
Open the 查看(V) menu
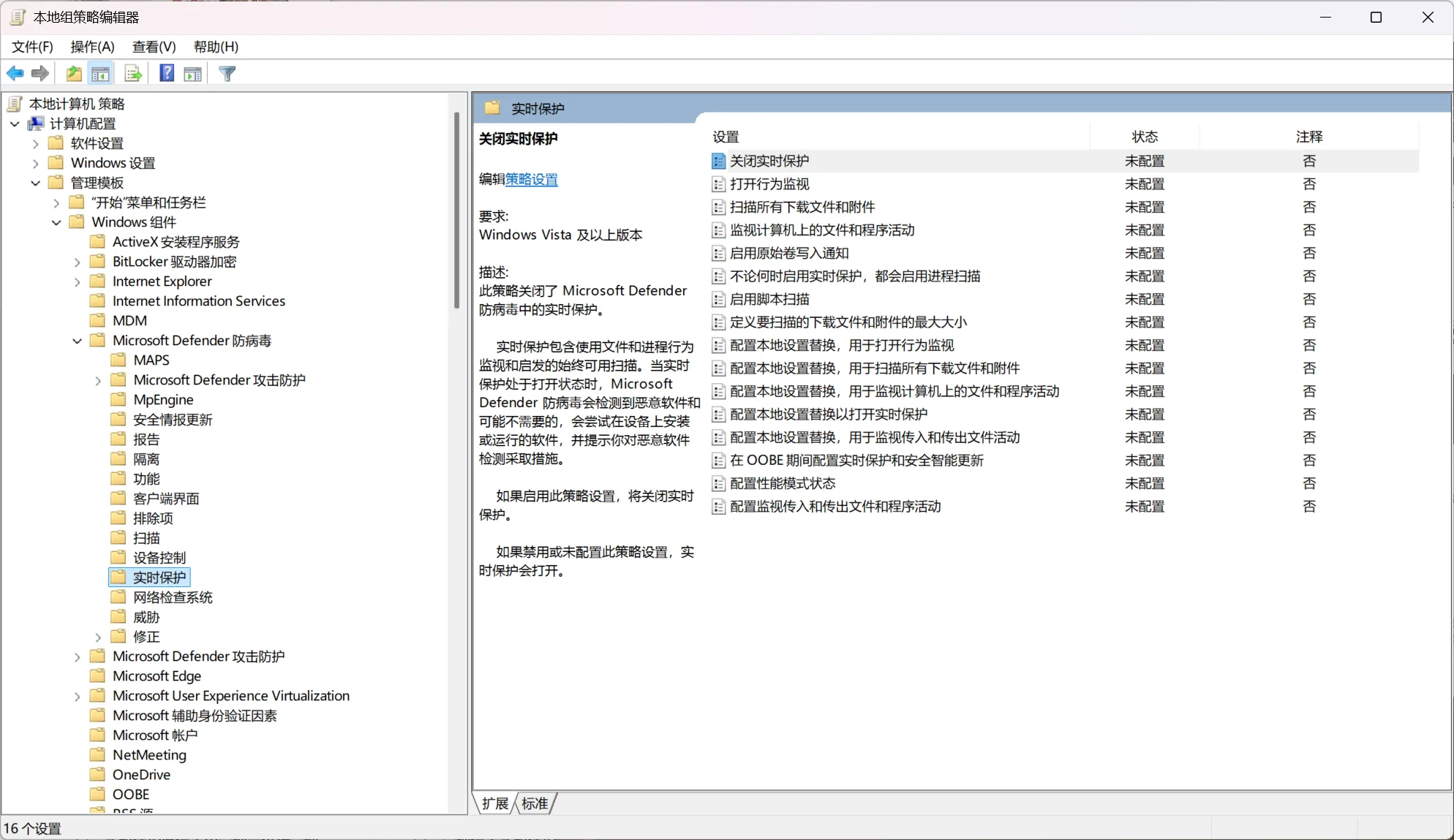click(154, 47)
